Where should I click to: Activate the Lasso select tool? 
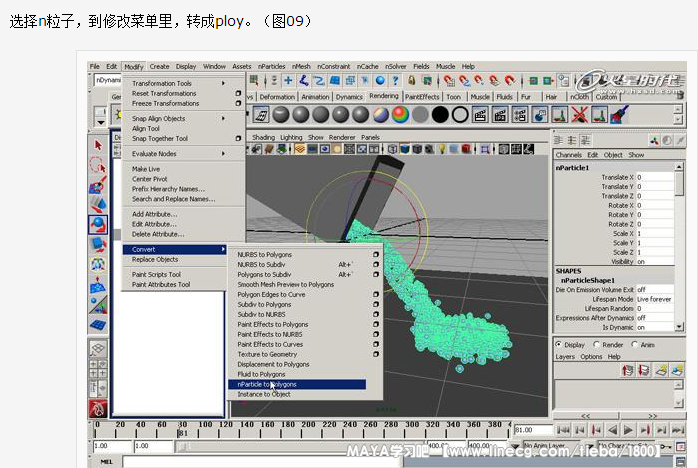[97, 165]
